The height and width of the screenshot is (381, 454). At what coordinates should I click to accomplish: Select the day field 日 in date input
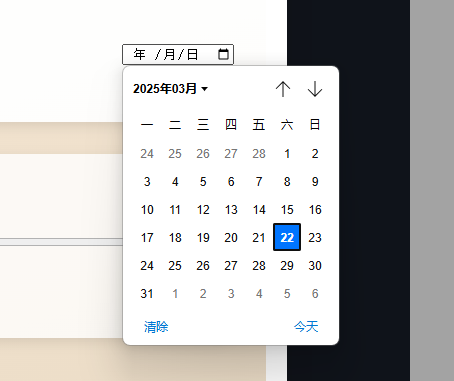click(x=192, y=54)
